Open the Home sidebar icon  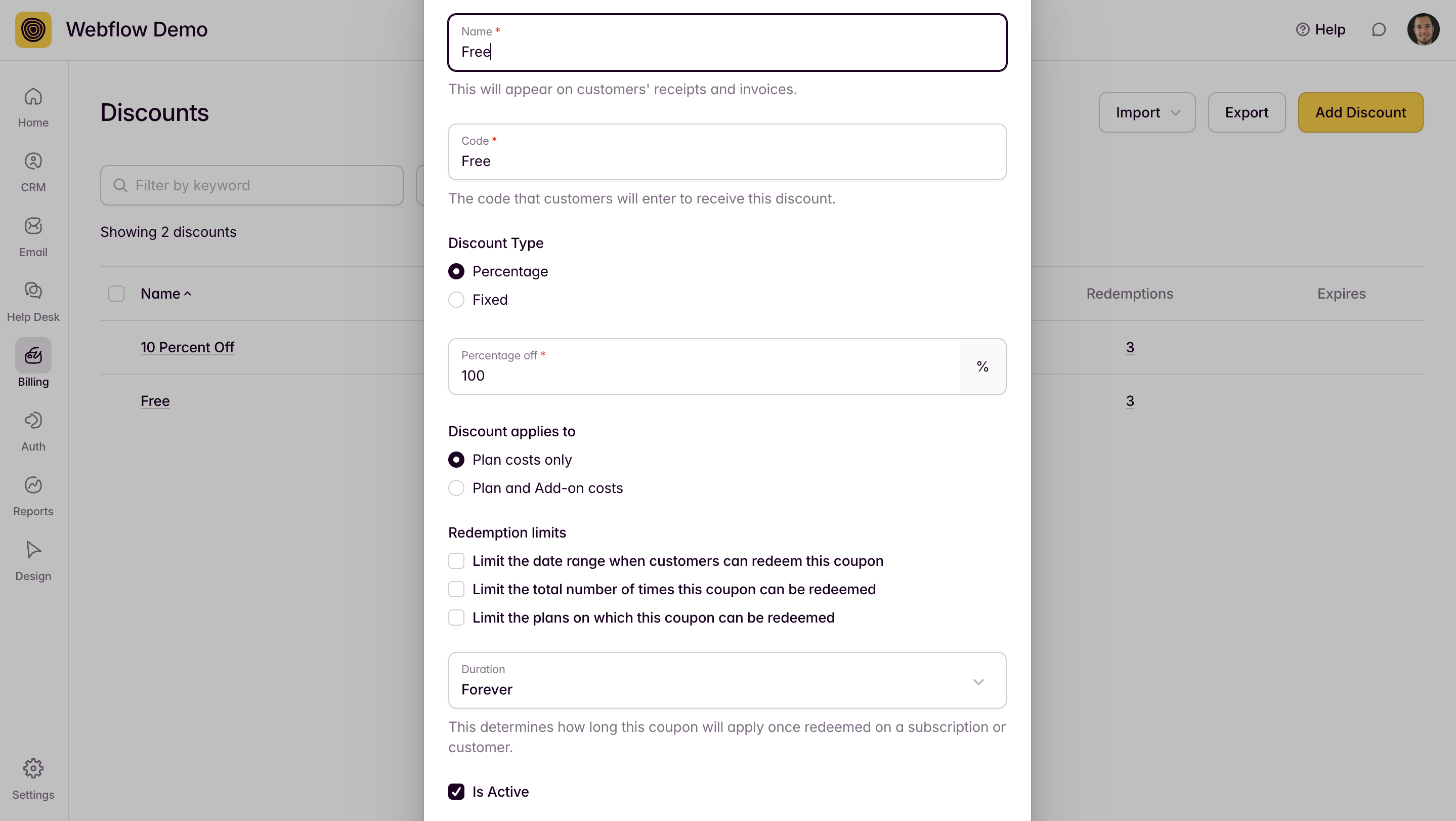click(x=33, y=97)
